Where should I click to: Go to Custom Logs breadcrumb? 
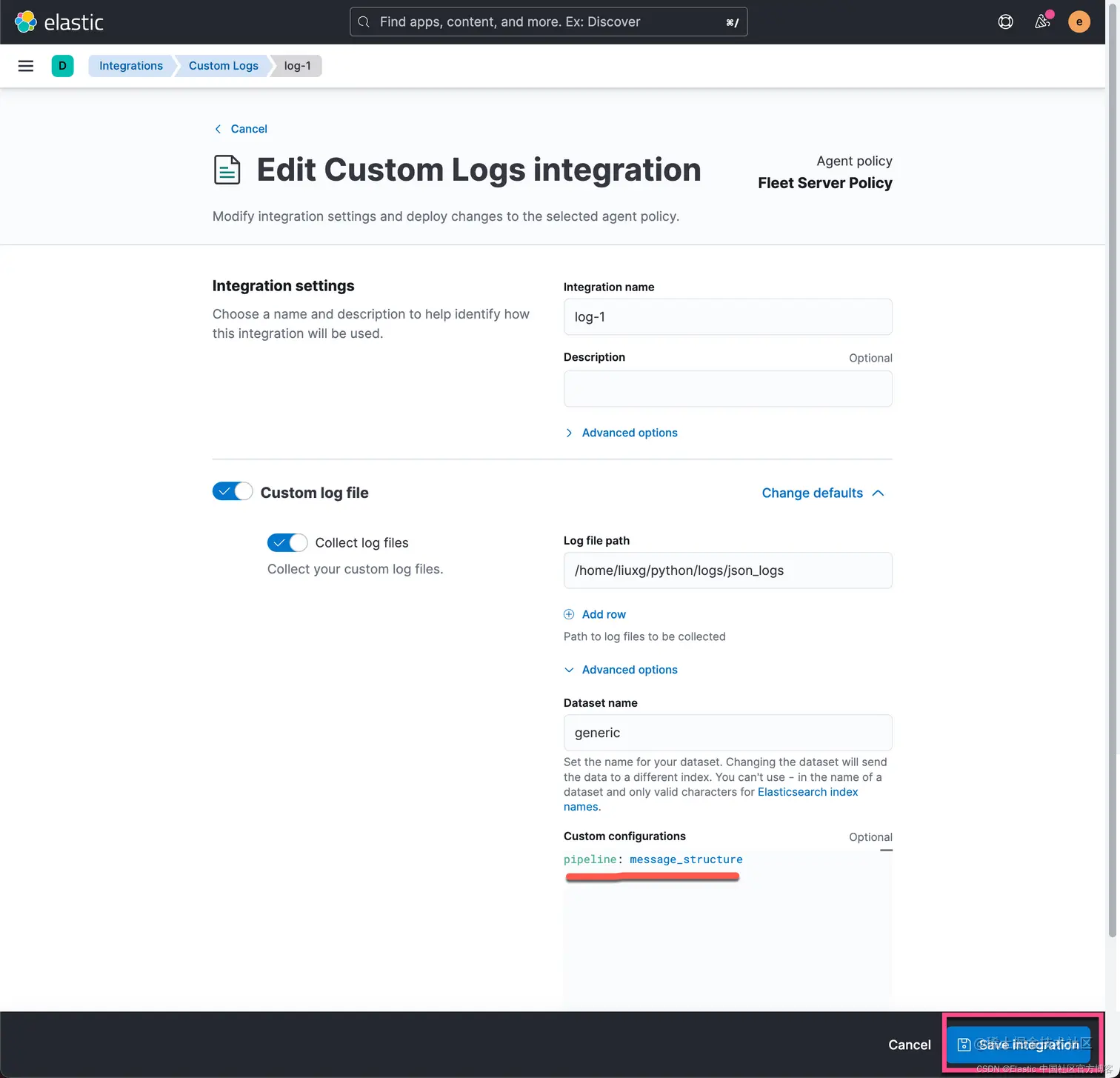coord(224,66)
